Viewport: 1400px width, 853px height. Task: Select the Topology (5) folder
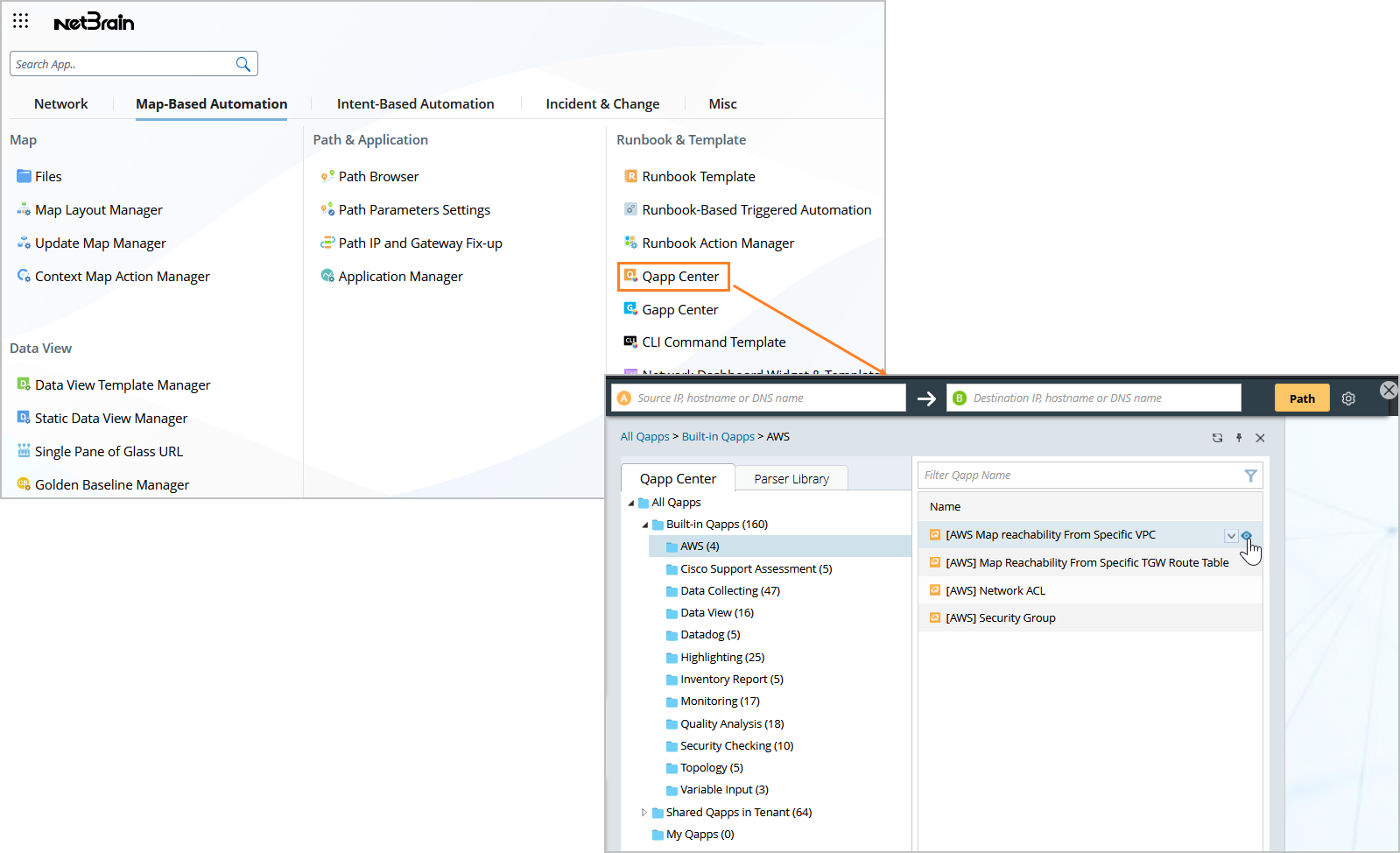[712, 768]
